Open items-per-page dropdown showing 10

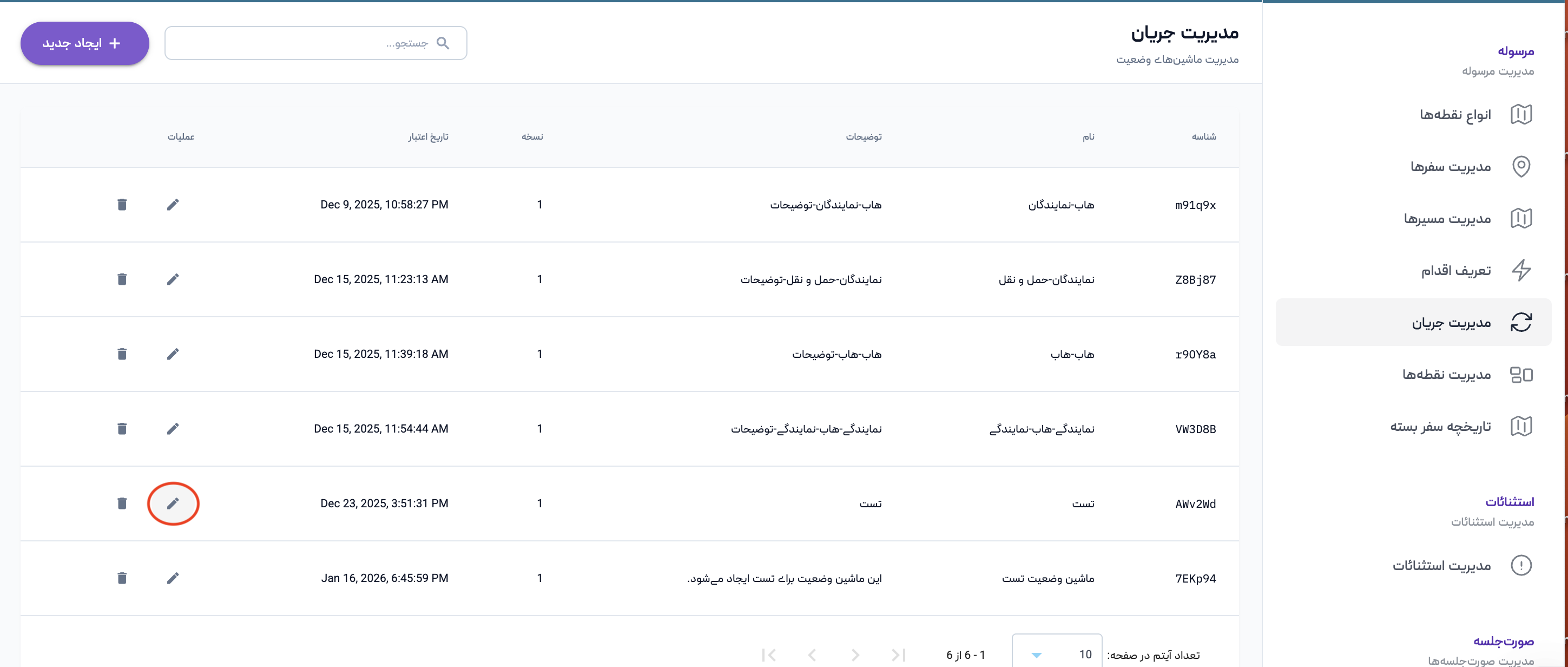(1056, 654)
